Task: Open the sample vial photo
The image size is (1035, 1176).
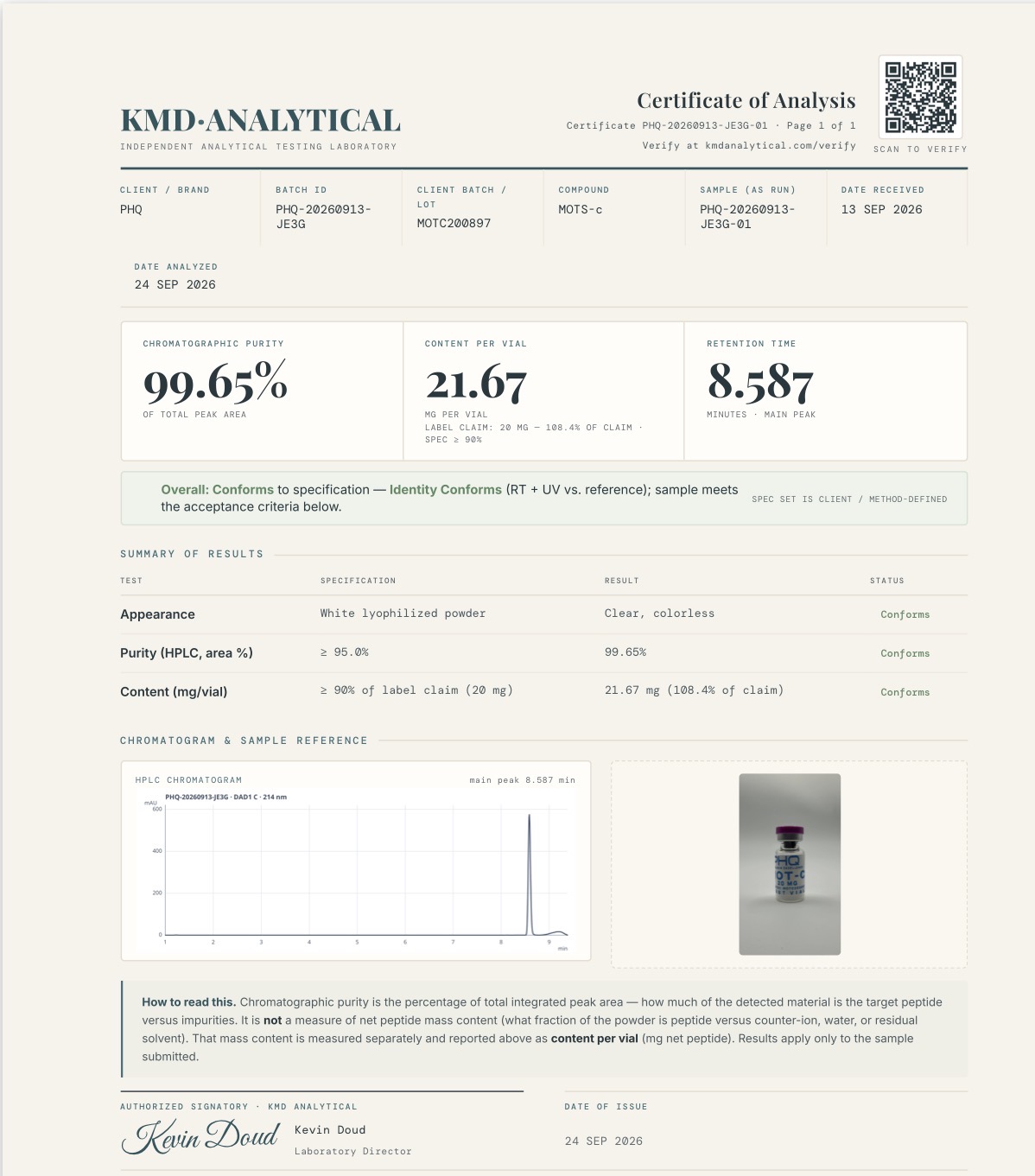Action: [x=790, y=864]
